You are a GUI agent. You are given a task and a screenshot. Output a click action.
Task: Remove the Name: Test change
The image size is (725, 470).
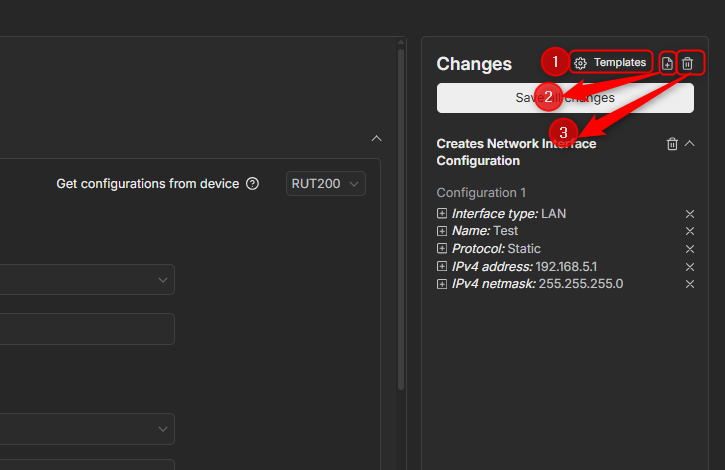pos(689,231)
